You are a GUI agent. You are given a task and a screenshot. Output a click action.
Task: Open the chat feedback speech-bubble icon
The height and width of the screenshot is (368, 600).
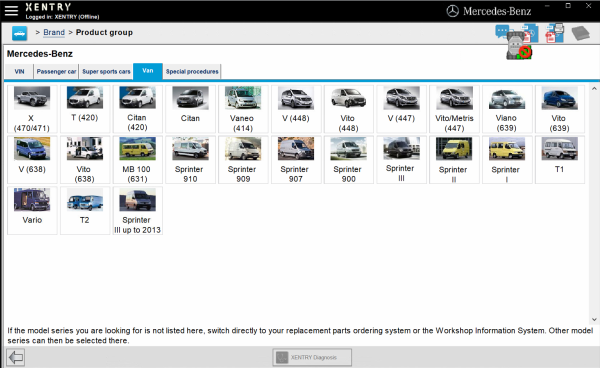click(x=502, y=31)
